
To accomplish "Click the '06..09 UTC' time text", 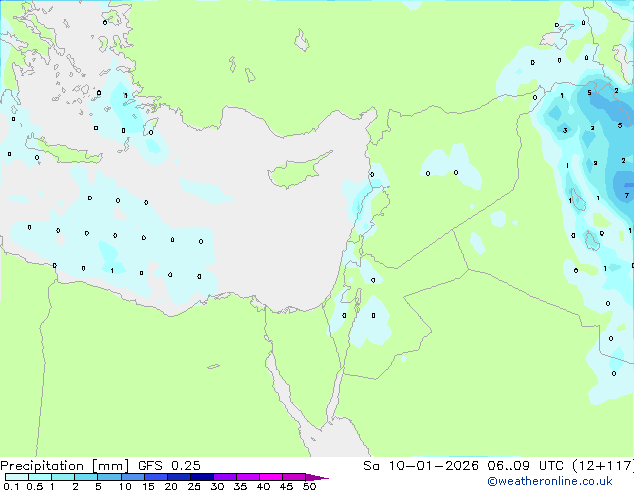I will (525, 466).
